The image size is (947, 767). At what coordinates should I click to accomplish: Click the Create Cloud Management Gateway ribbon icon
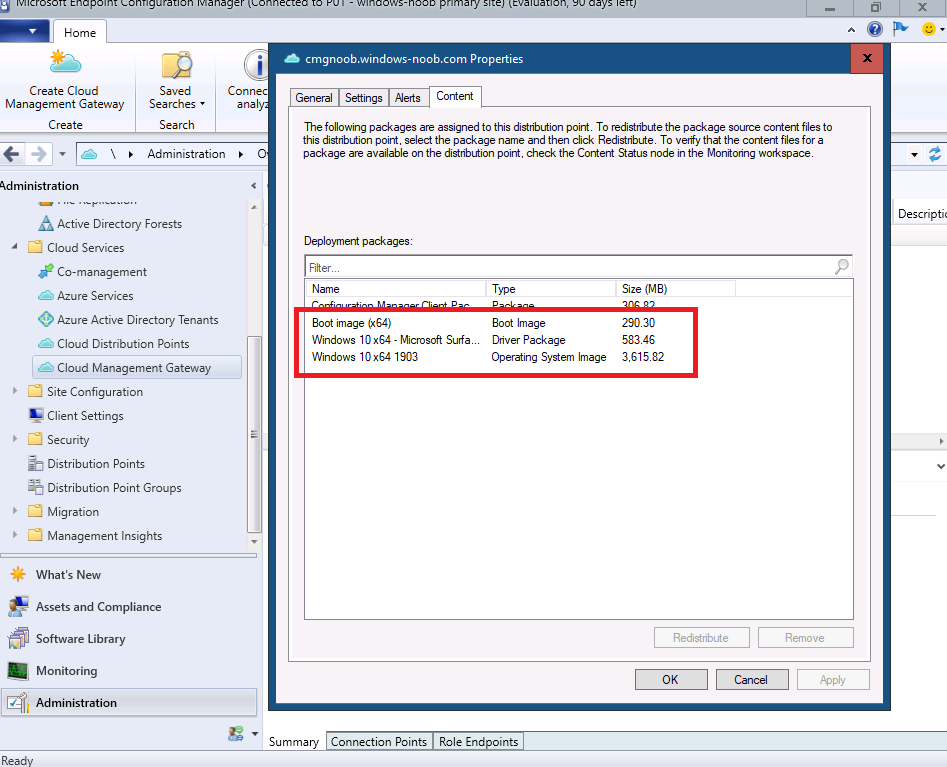(x=65, y=63)
